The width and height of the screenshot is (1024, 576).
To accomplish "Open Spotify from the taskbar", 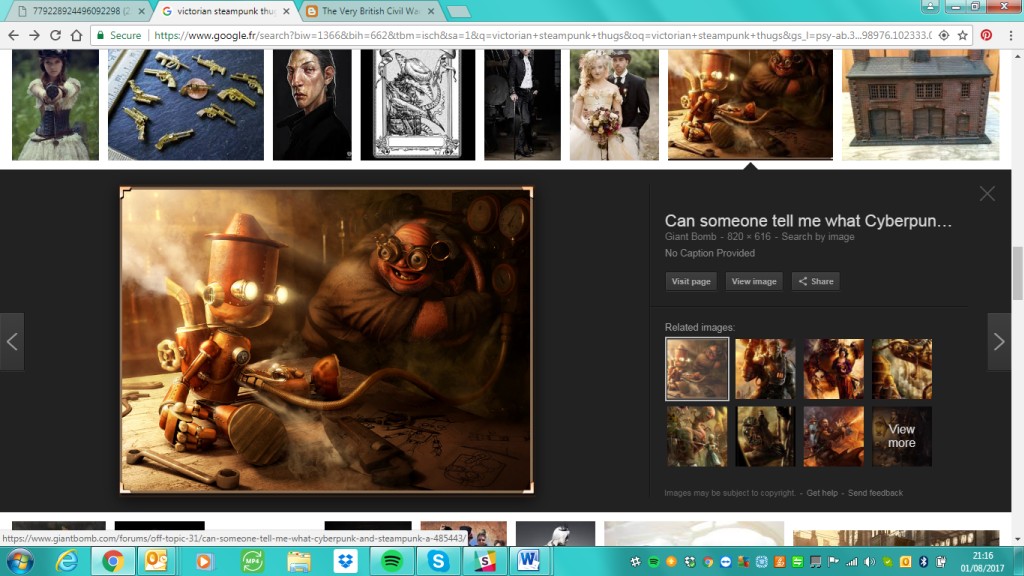I will coord(392,561).
